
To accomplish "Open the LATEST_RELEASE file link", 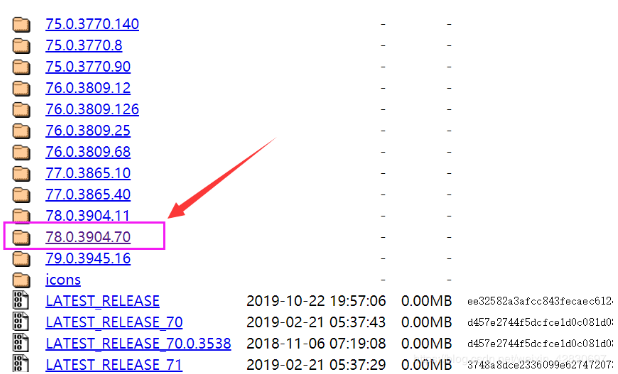I will click(x=102, y=301).
